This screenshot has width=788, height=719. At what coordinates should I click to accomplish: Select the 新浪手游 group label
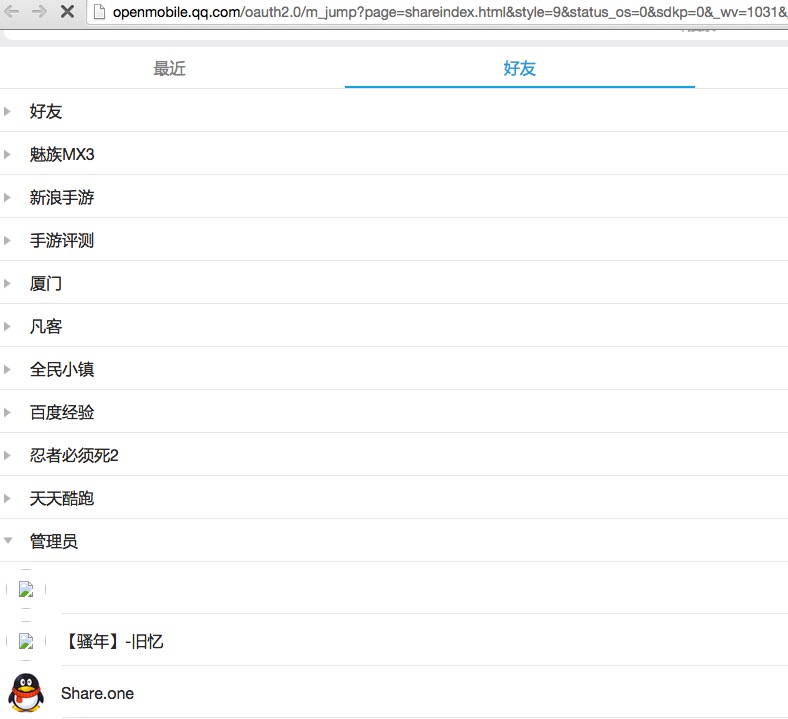click(x=62, y=197)
